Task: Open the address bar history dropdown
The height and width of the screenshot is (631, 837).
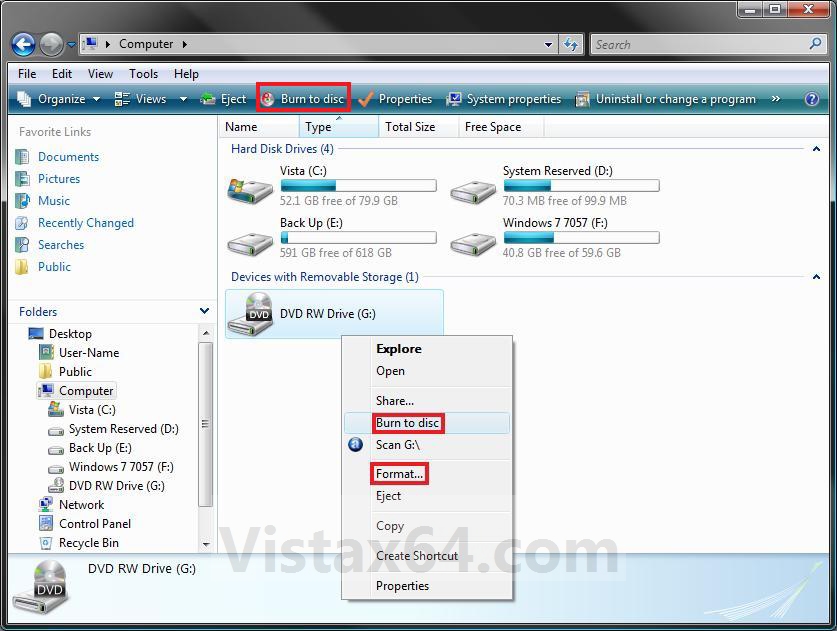Action: tap(548, 45)
